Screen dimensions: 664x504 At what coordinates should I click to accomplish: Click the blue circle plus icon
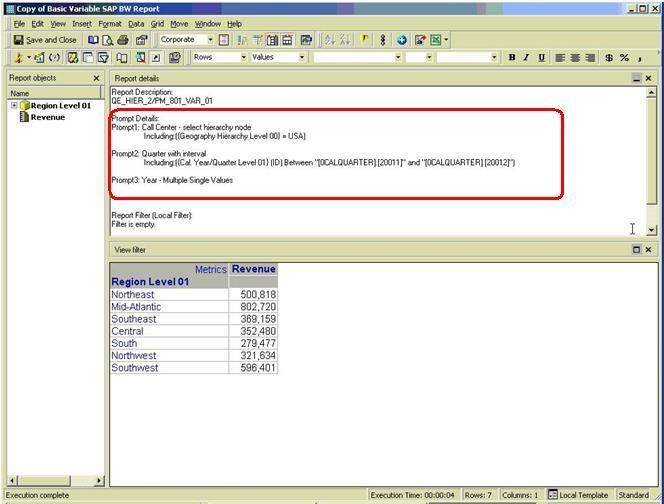click(402, 40)
